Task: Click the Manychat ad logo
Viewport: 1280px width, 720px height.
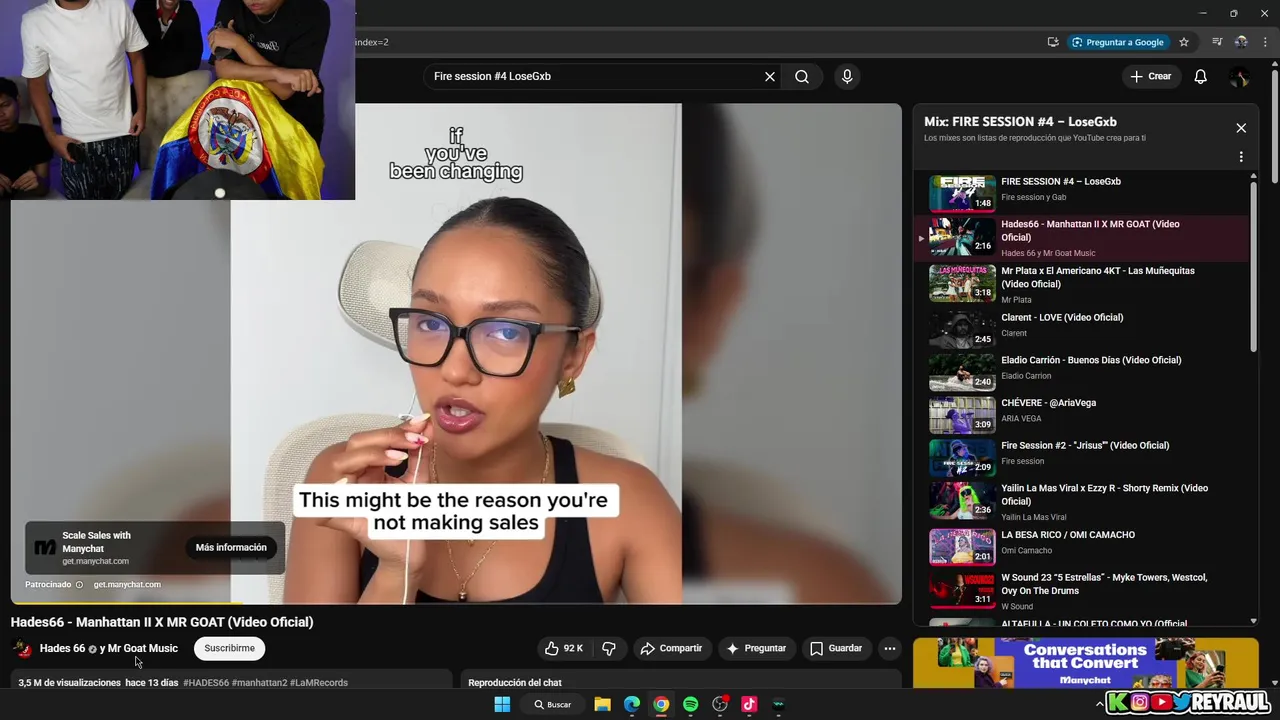Action: (x=45, y=547)
